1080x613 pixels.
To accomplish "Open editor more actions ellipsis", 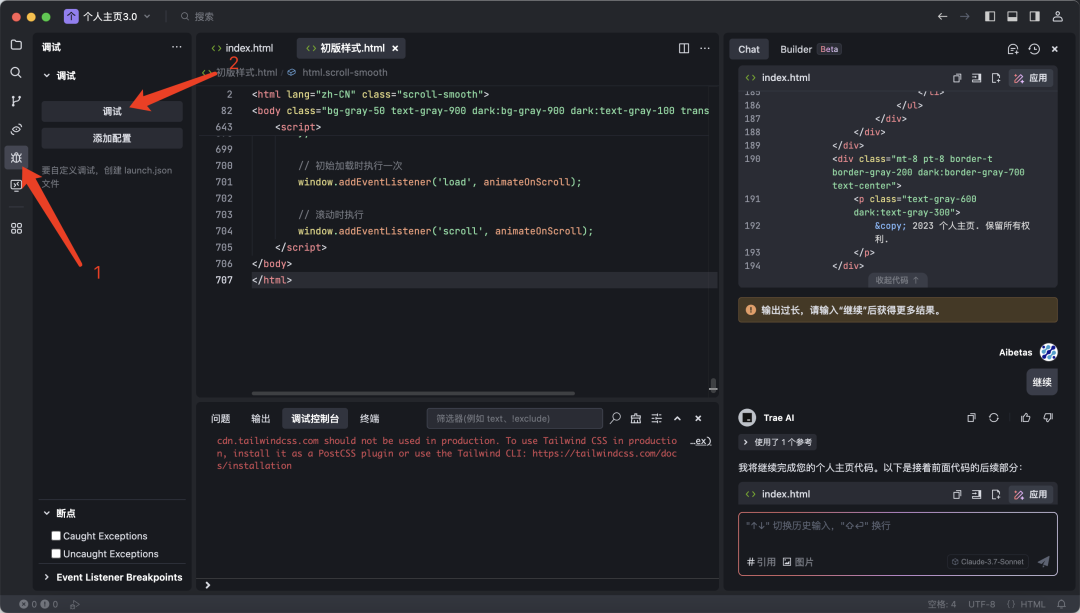I will tap(705, 48).
